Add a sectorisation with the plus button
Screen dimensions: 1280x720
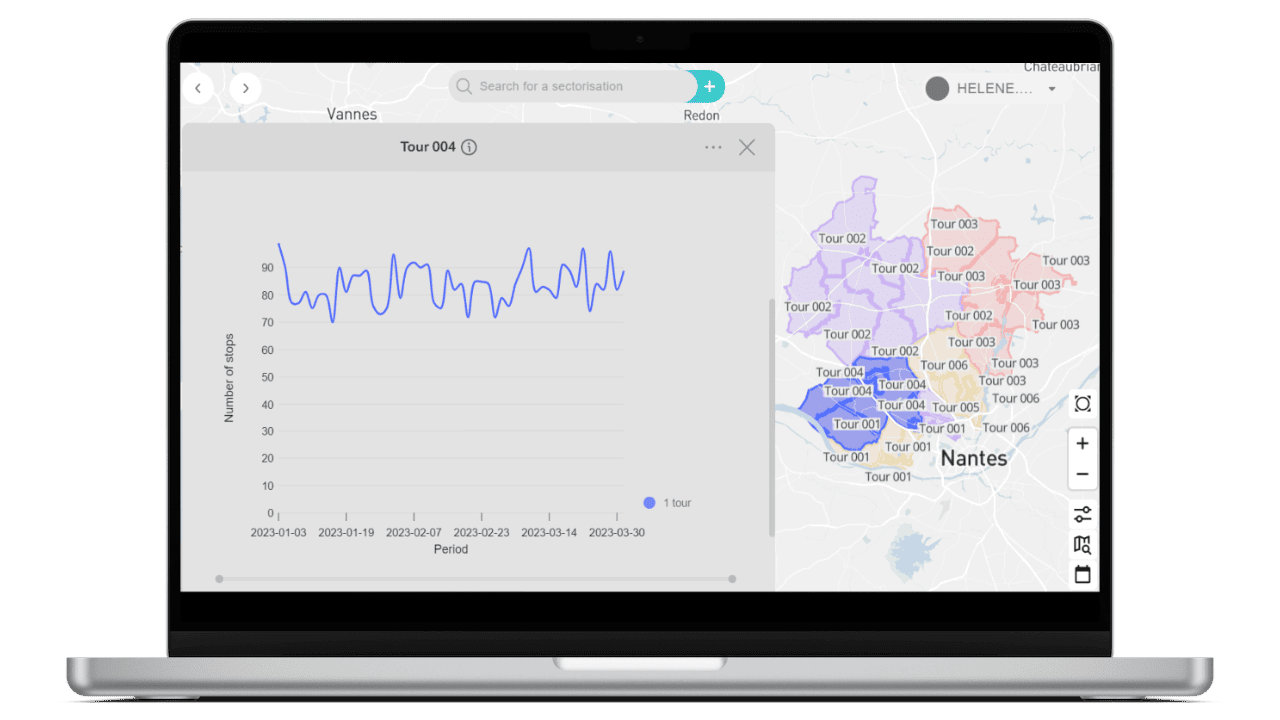tap(709, 87)
